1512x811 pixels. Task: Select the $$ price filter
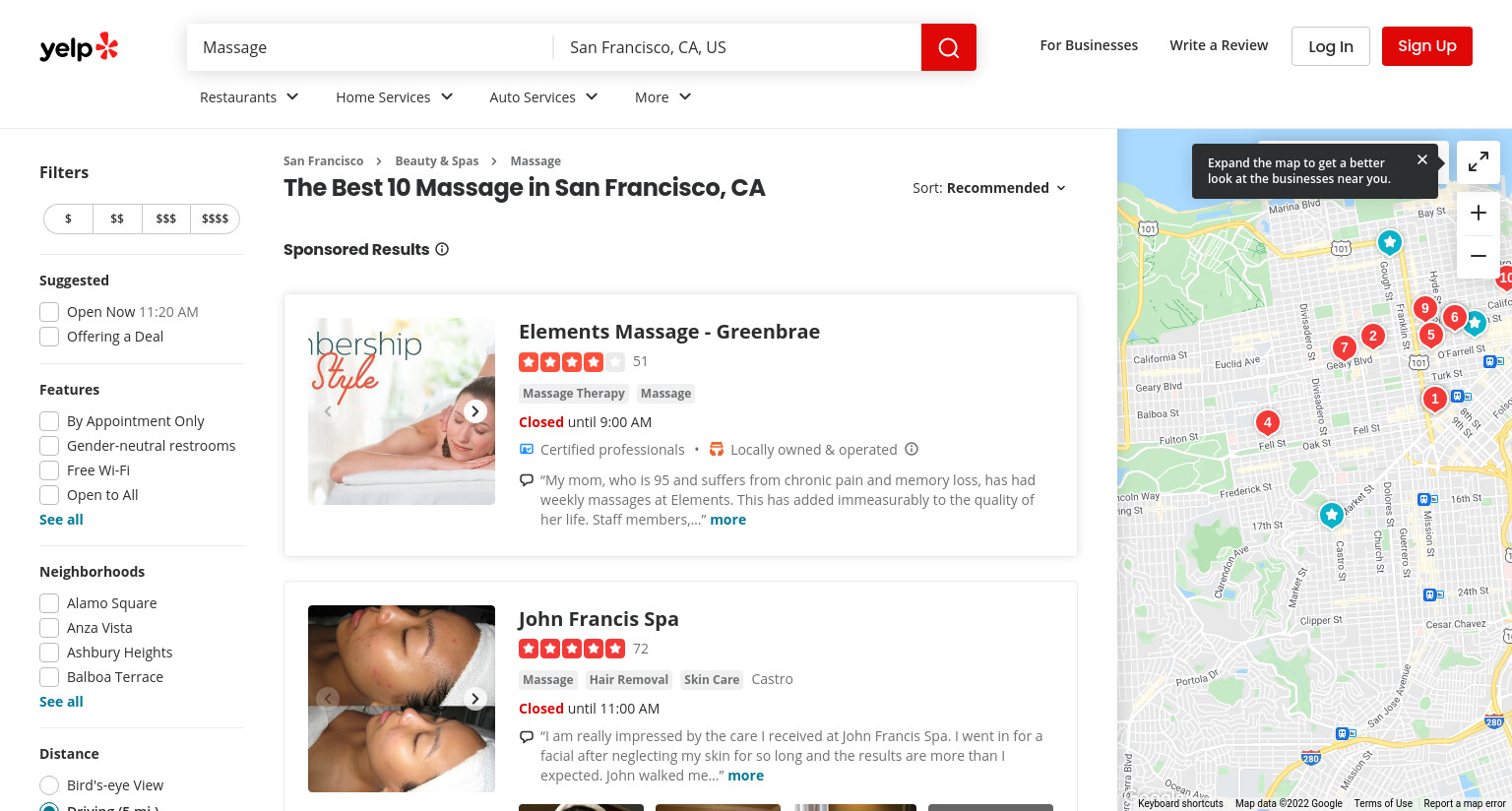pos(117,218)
